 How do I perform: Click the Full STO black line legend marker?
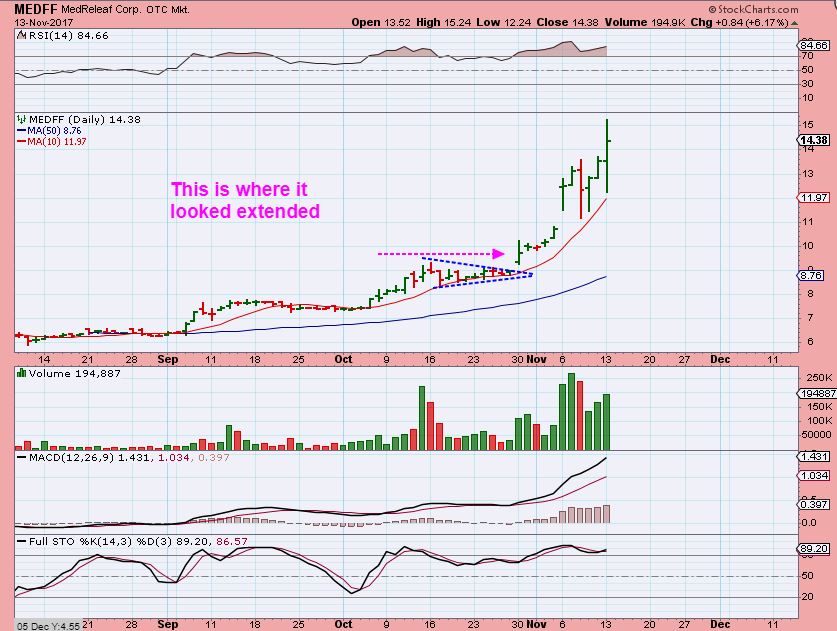click(x=21, y=541)
